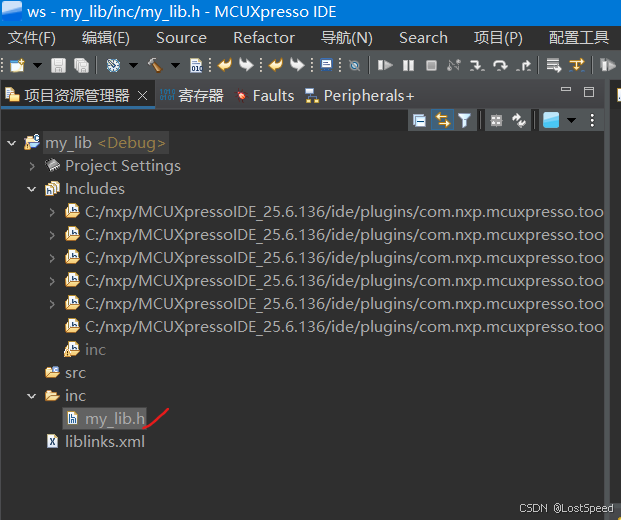
Task: Click the Drop to Frame icon
Action: [554, 65]
